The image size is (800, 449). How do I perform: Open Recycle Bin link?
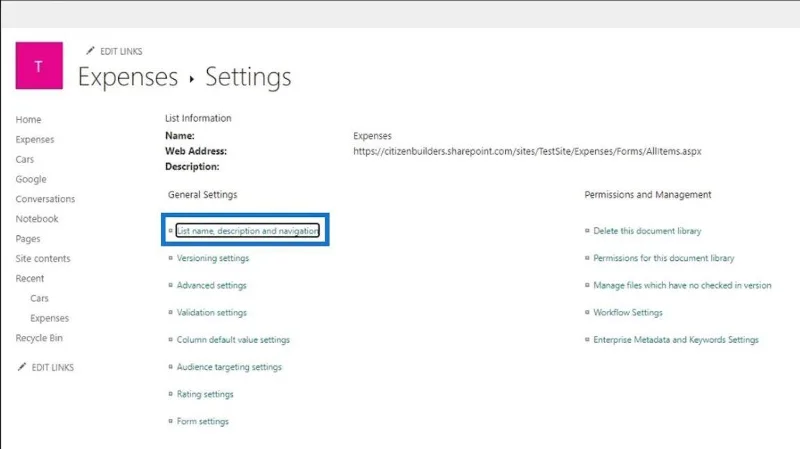39,338
